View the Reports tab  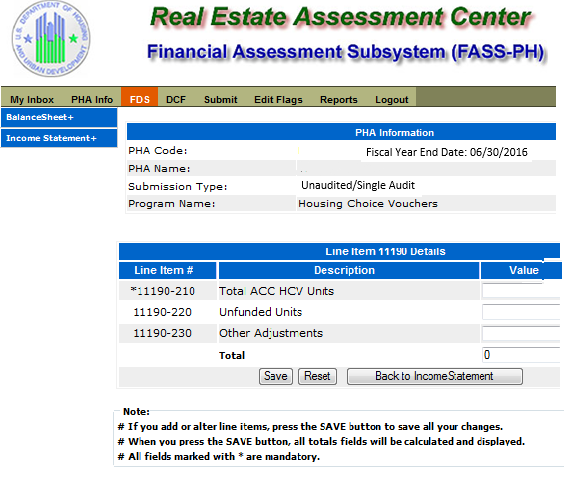tap(339, 99)
